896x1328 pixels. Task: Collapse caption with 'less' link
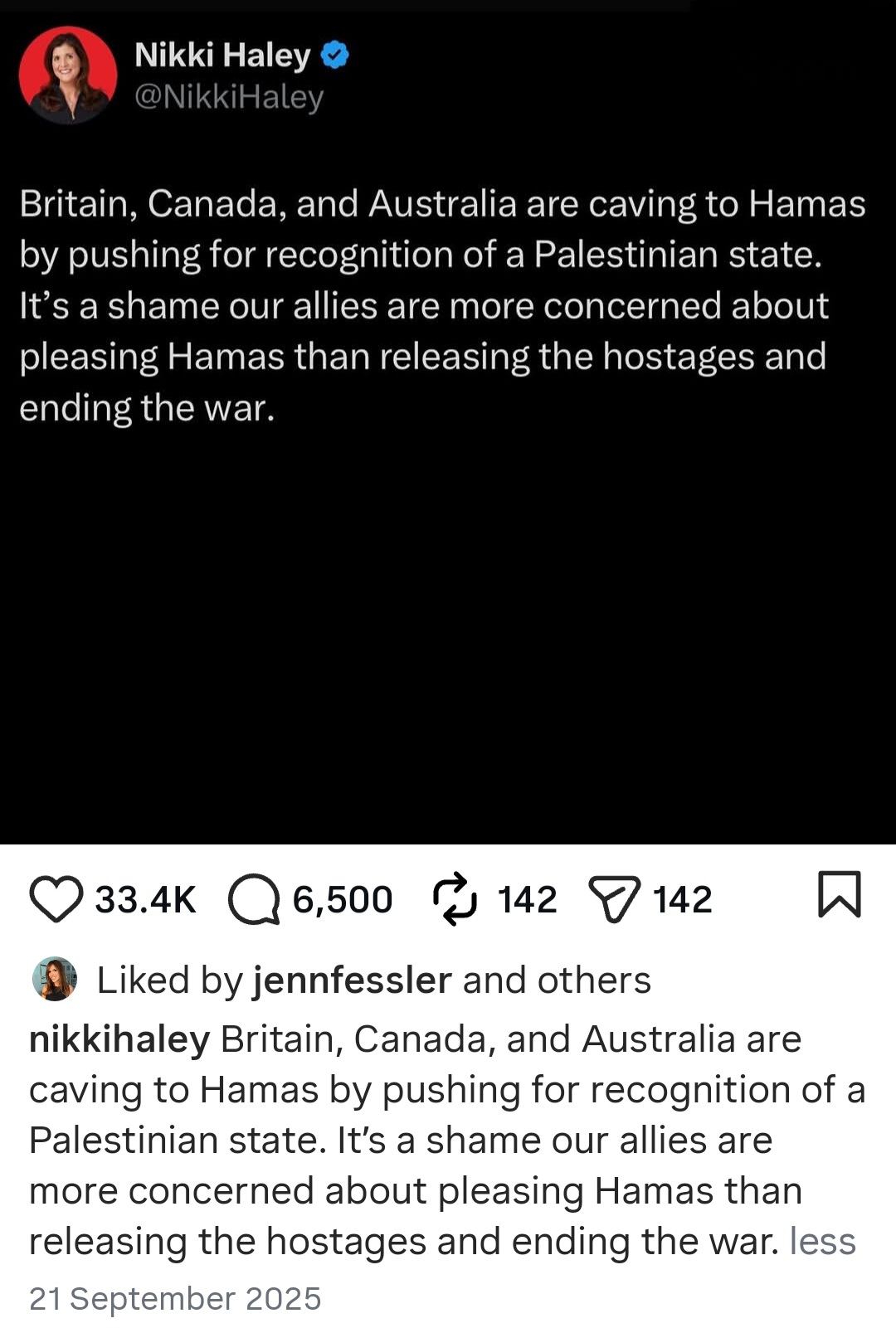822,1242
